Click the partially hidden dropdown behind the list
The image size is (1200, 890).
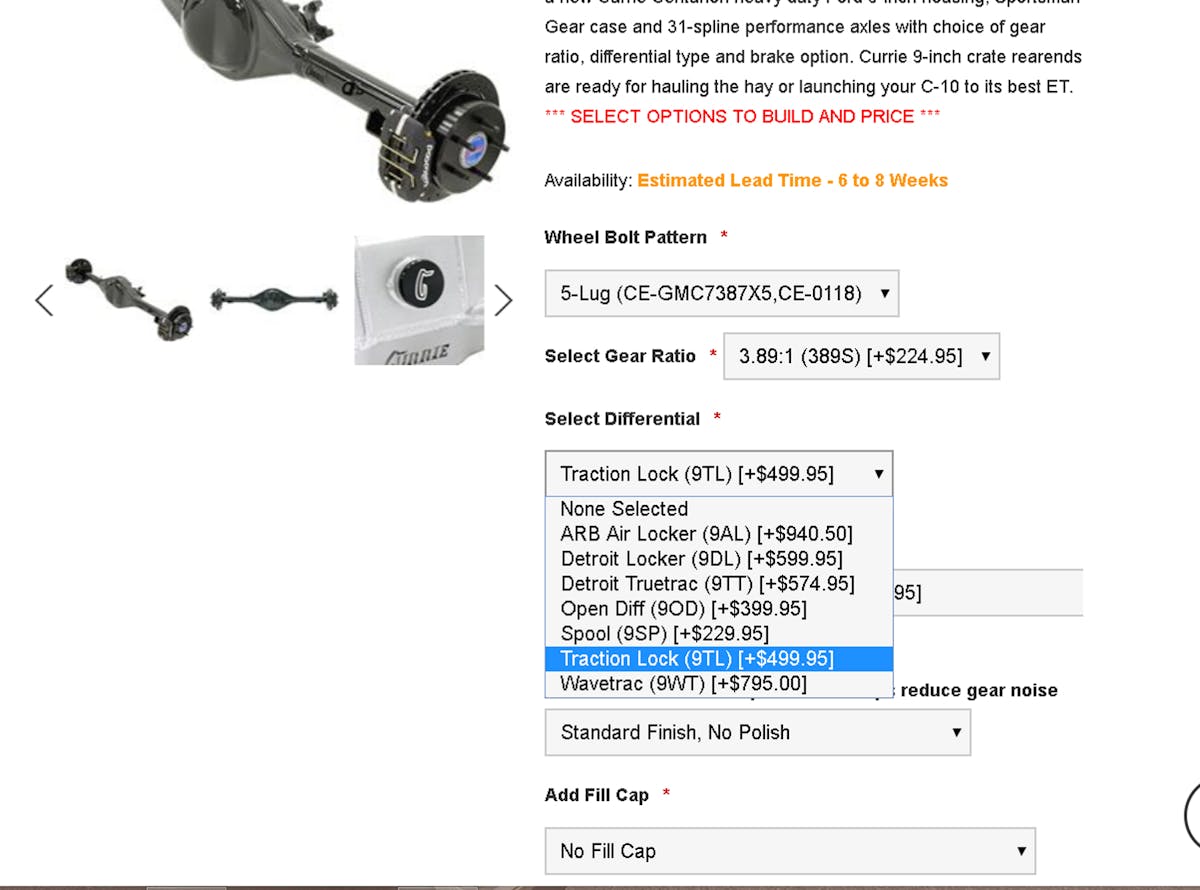pyautogui.click(x=987, y=593)
